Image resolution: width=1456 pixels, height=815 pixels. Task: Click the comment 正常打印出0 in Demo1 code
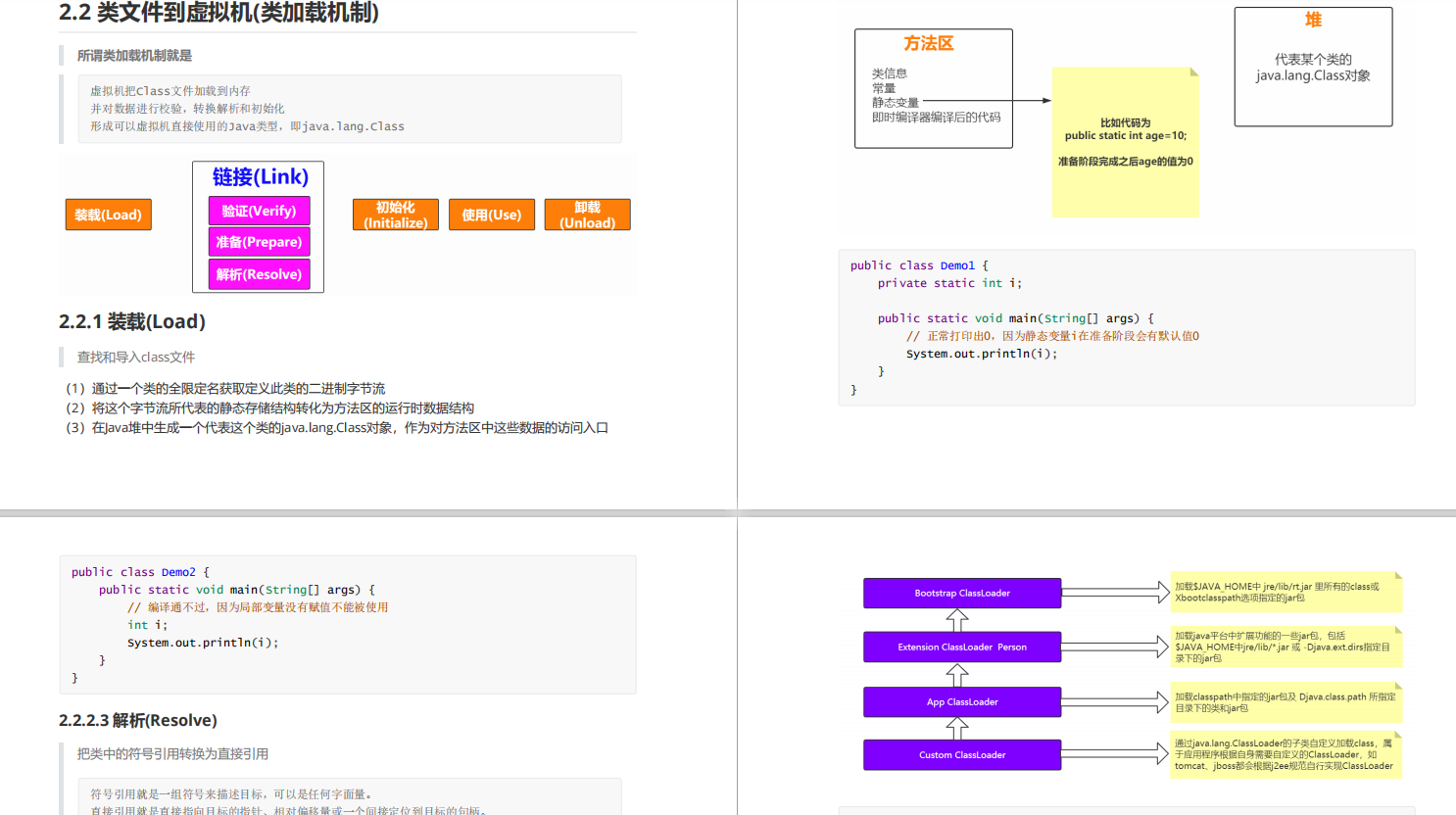click(1052, 336)
